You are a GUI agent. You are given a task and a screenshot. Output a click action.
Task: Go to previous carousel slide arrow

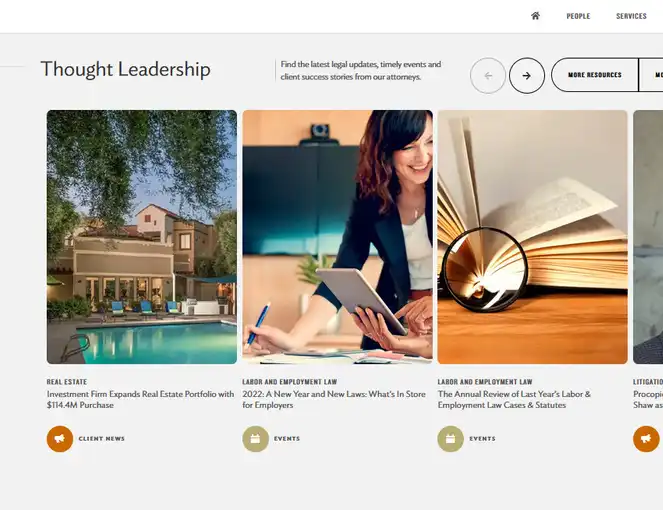pos(488,76)
